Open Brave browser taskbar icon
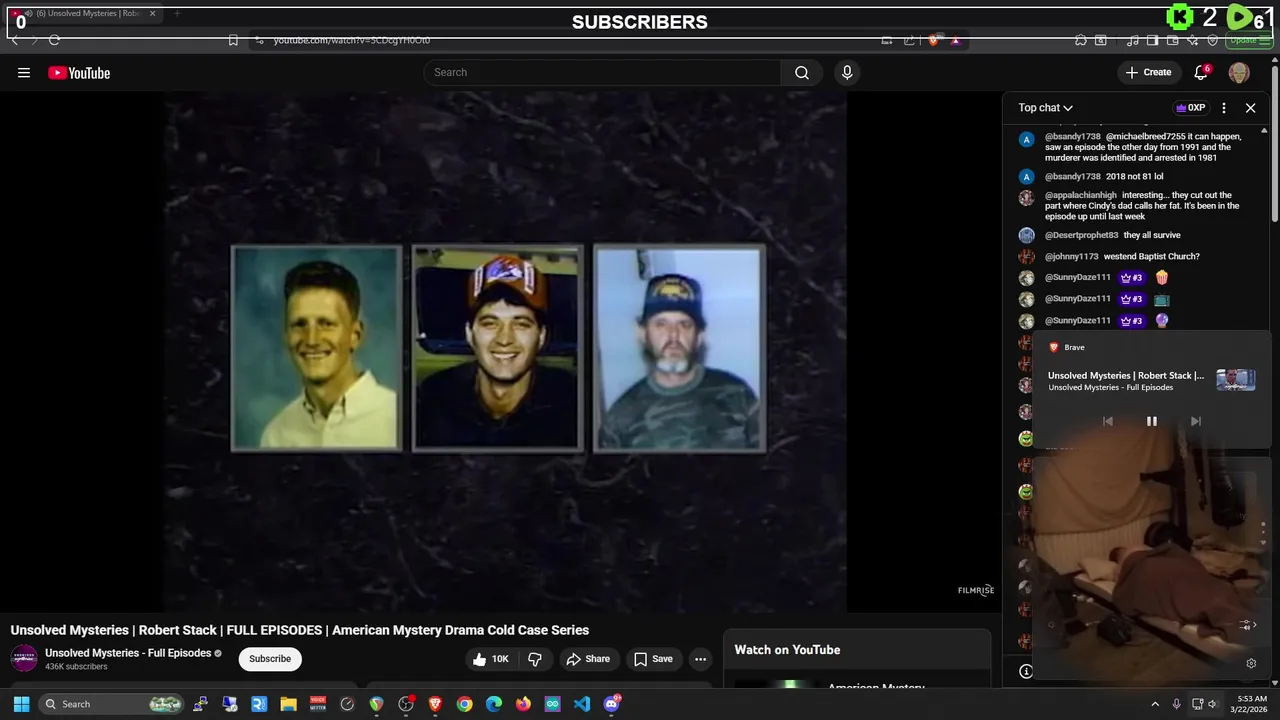This screenshot has height=720, width=1280. click(x=435, y=704)
